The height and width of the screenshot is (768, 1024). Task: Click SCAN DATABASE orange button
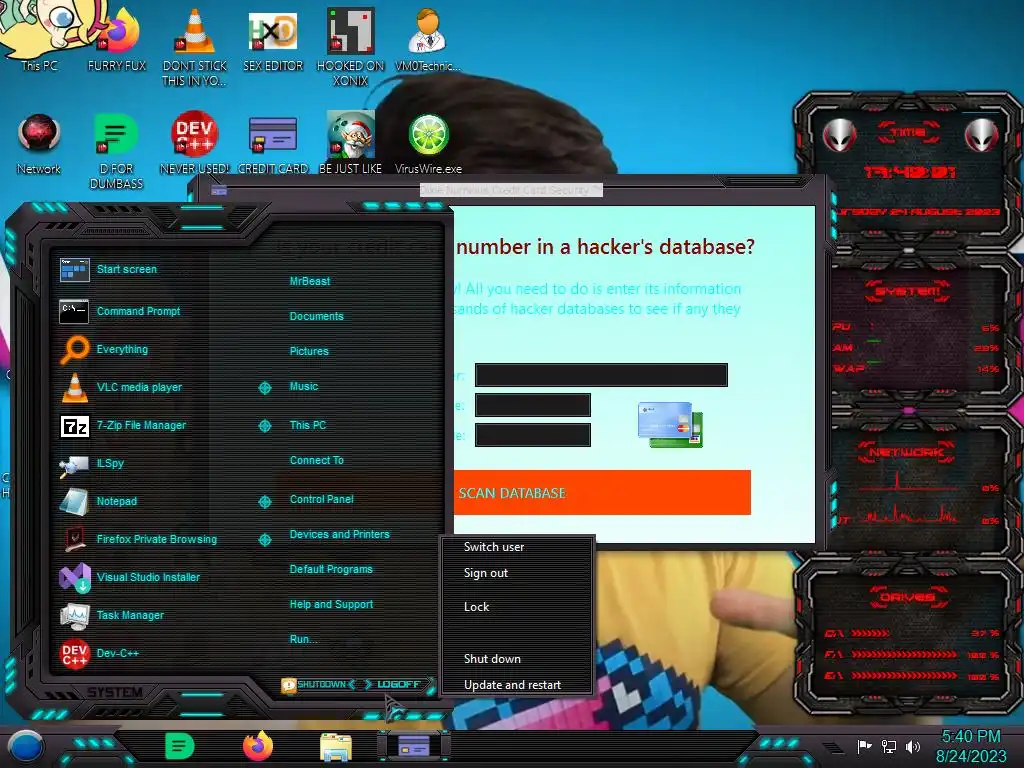click(601, 492)
